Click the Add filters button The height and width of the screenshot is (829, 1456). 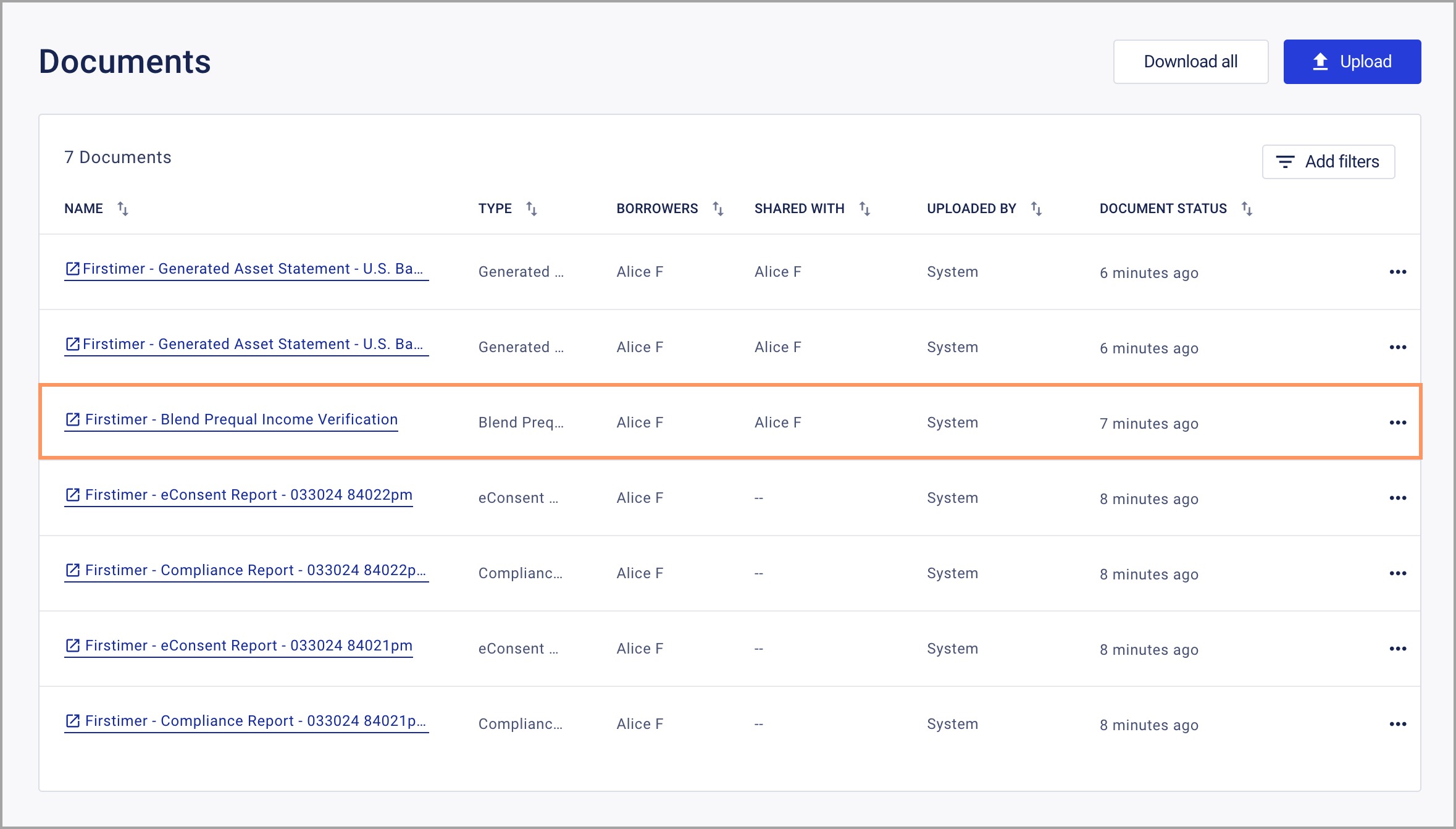tap(1328, 162)
